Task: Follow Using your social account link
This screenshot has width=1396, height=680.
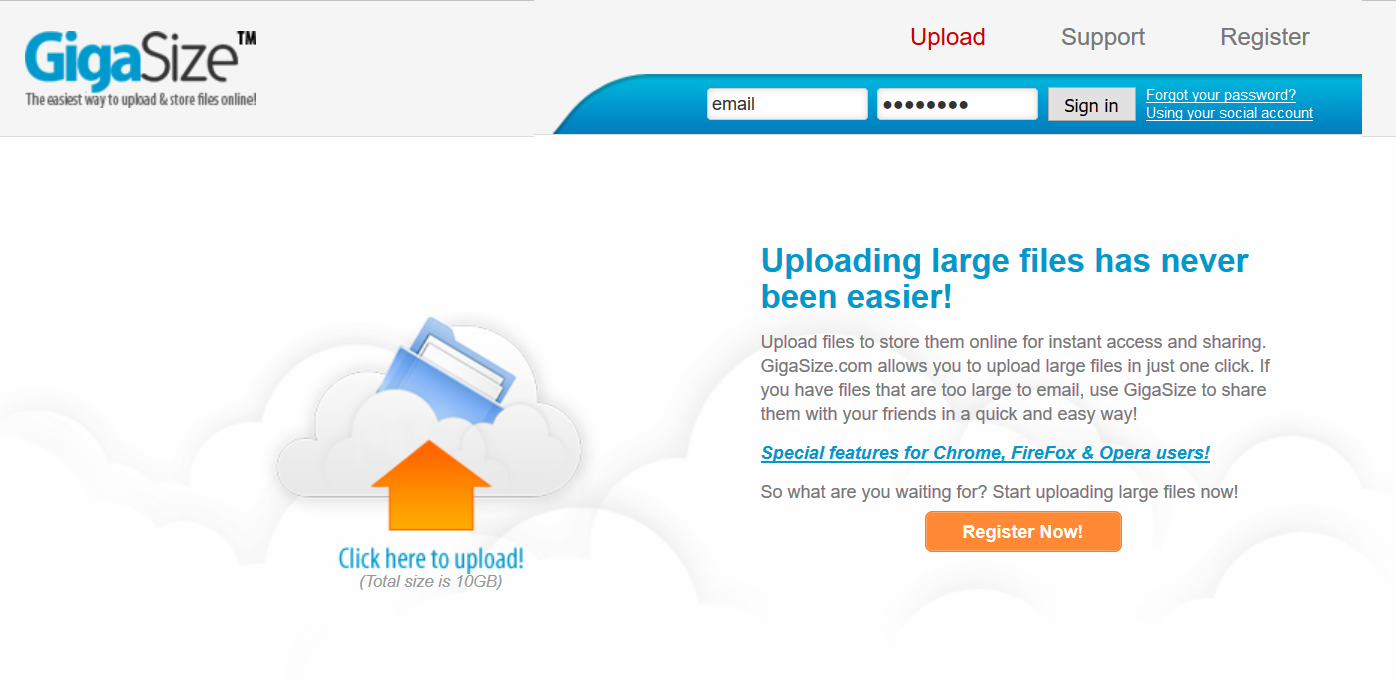Action: [x=1229, y=113]
